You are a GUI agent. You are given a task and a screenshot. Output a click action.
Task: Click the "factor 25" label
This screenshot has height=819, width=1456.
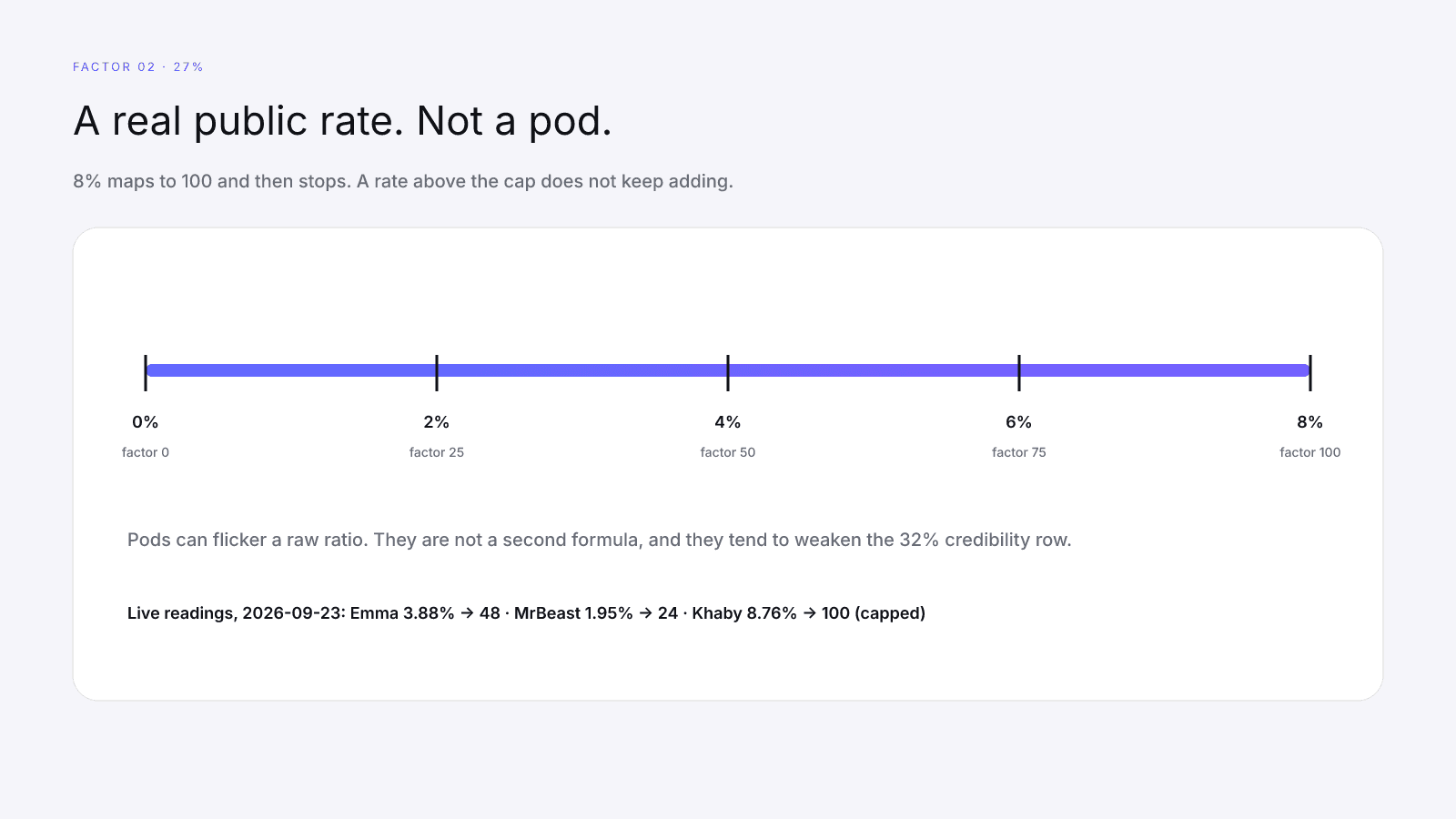(437, 452)
